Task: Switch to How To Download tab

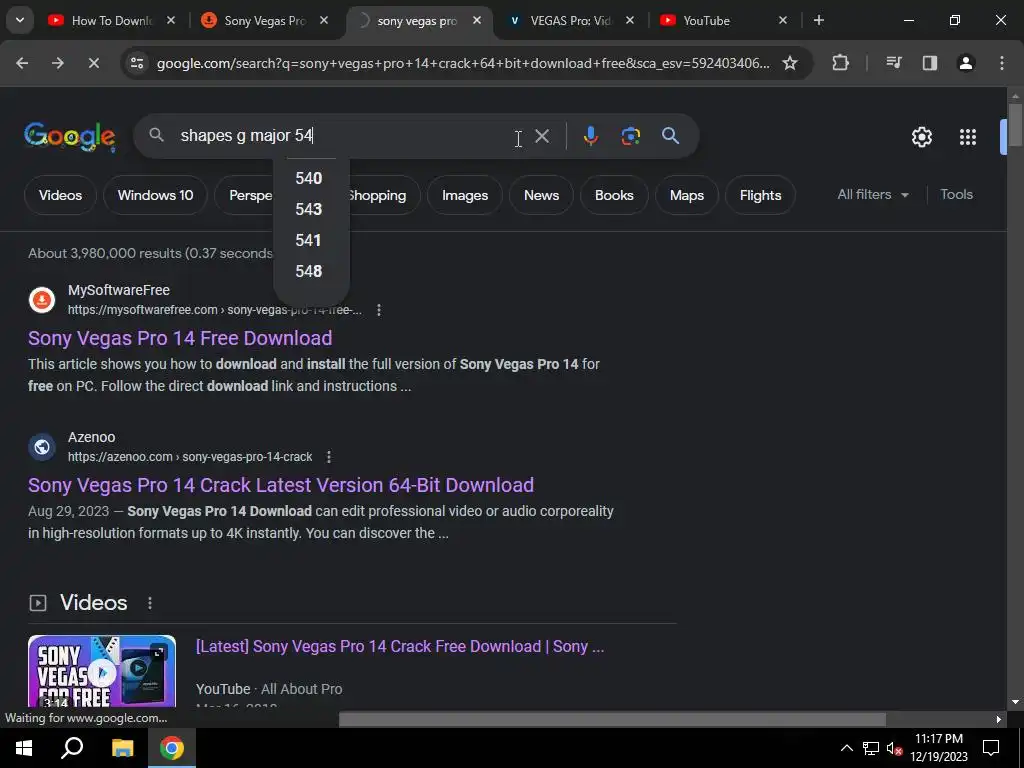Action: 111,20
